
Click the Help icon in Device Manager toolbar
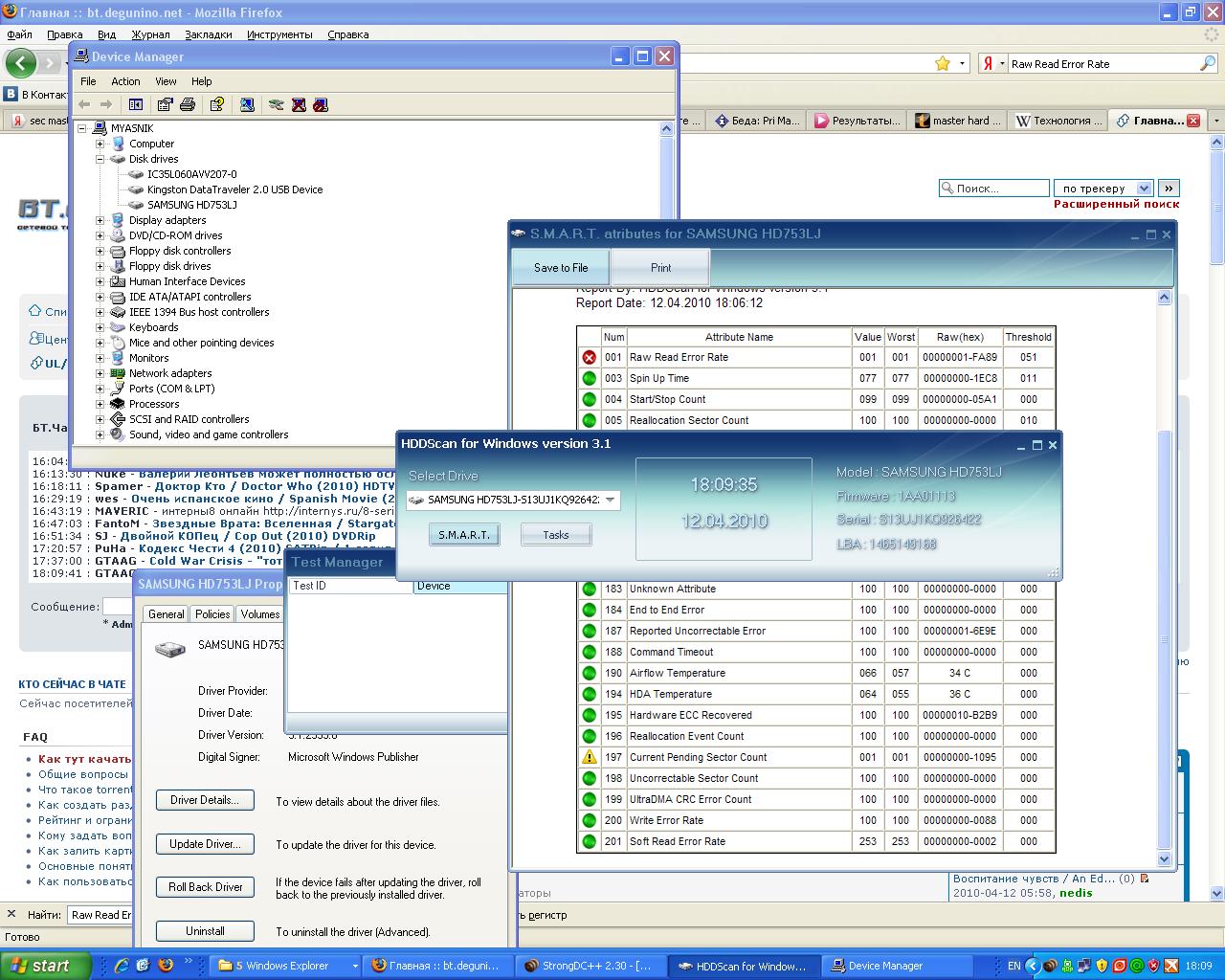point(217,104)
